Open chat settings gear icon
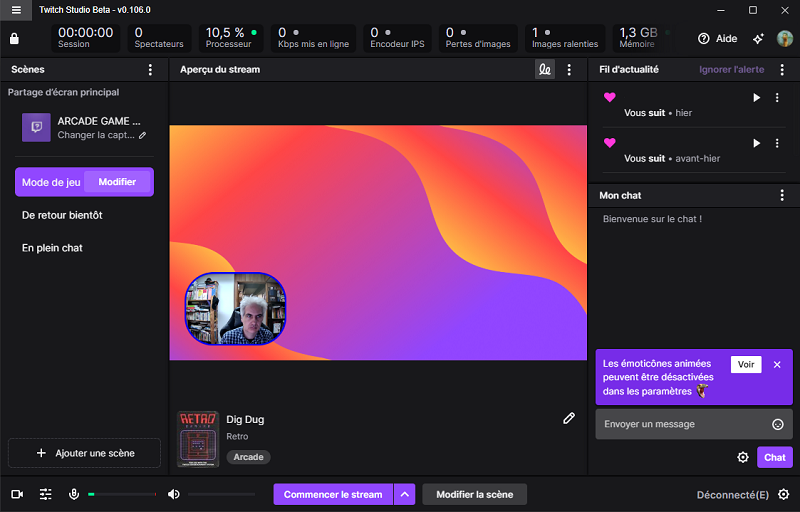The image size is (800, 512). tap(743, 457)
